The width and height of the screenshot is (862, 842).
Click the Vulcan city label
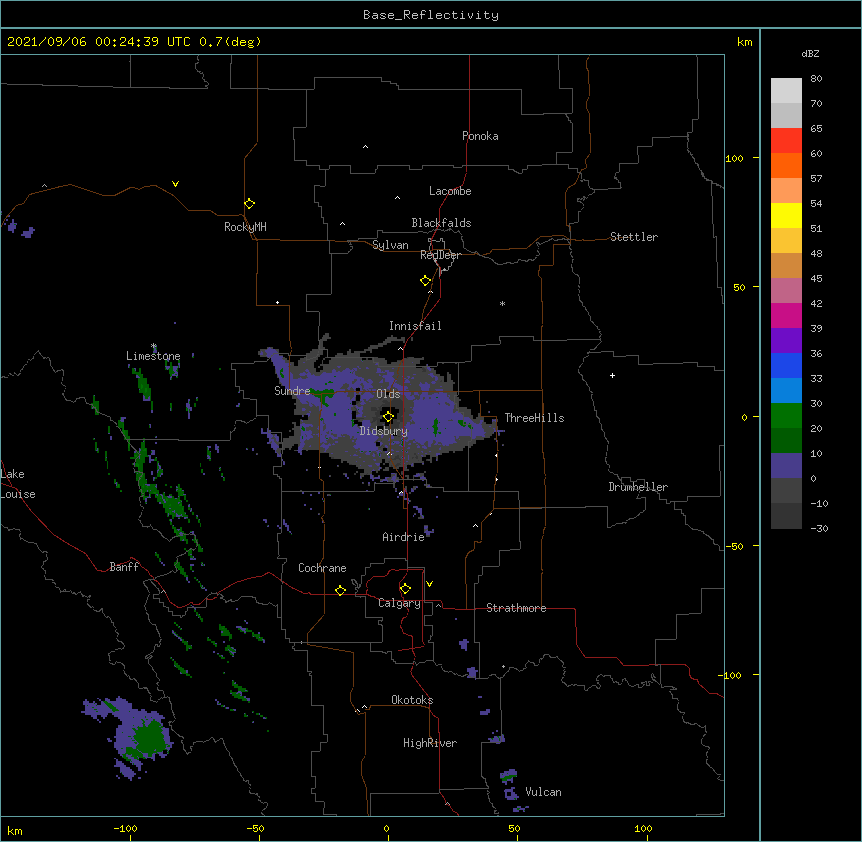tap(543, 792)
